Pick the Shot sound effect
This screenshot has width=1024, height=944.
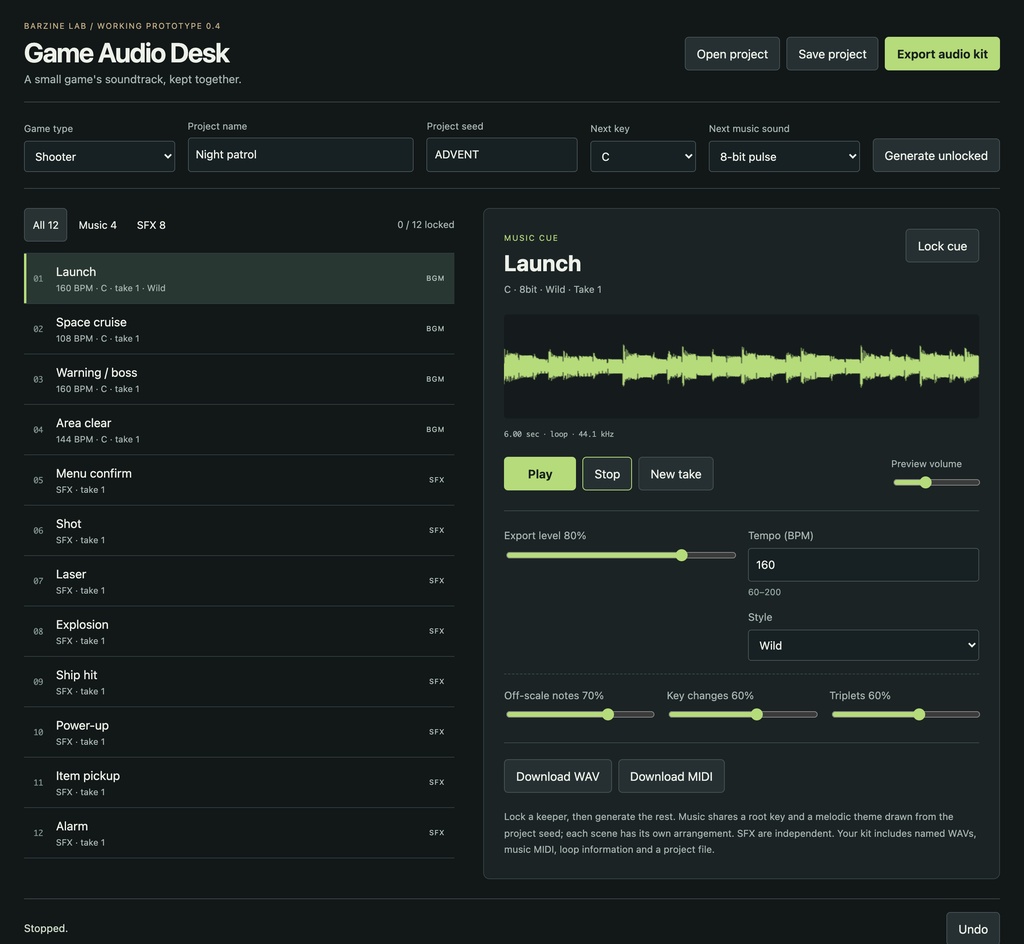click(239, 531)
